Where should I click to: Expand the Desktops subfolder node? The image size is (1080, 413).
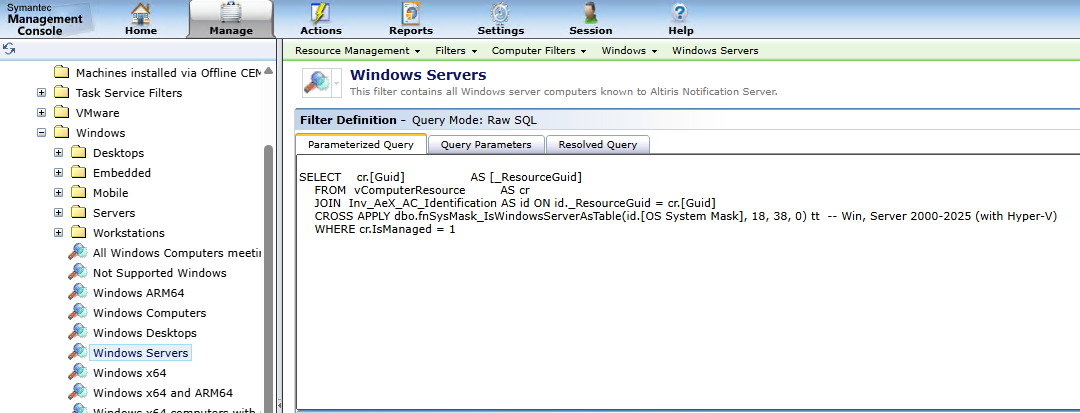coord(59,152)
